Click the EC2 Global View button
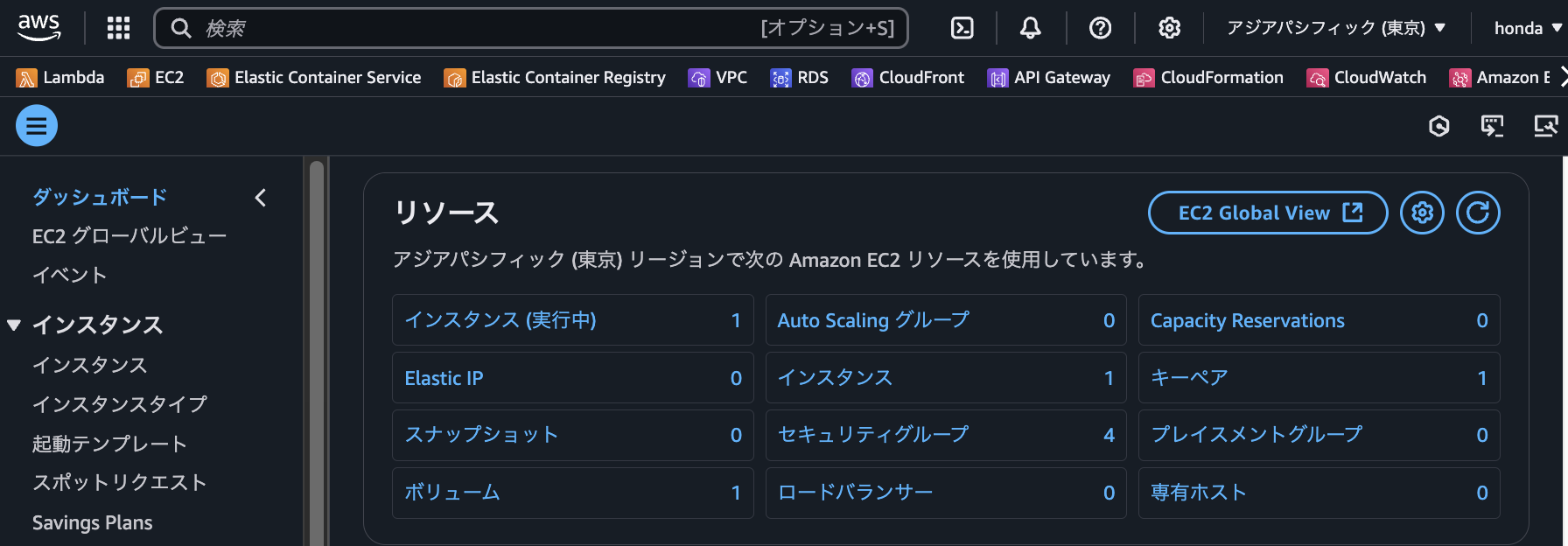1568x546 pixels. coord(1267,212)
